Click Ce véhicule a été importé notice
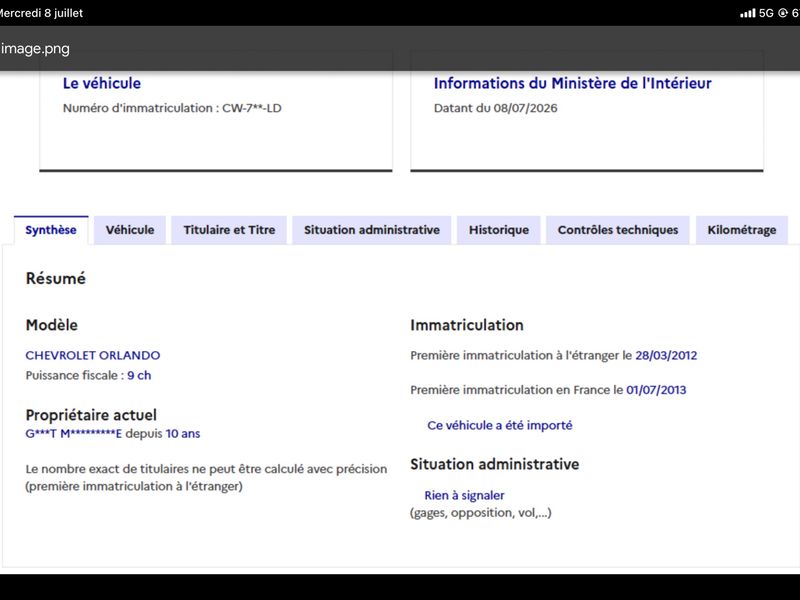Viewport: 800px width, 600px height. [499, 426]
